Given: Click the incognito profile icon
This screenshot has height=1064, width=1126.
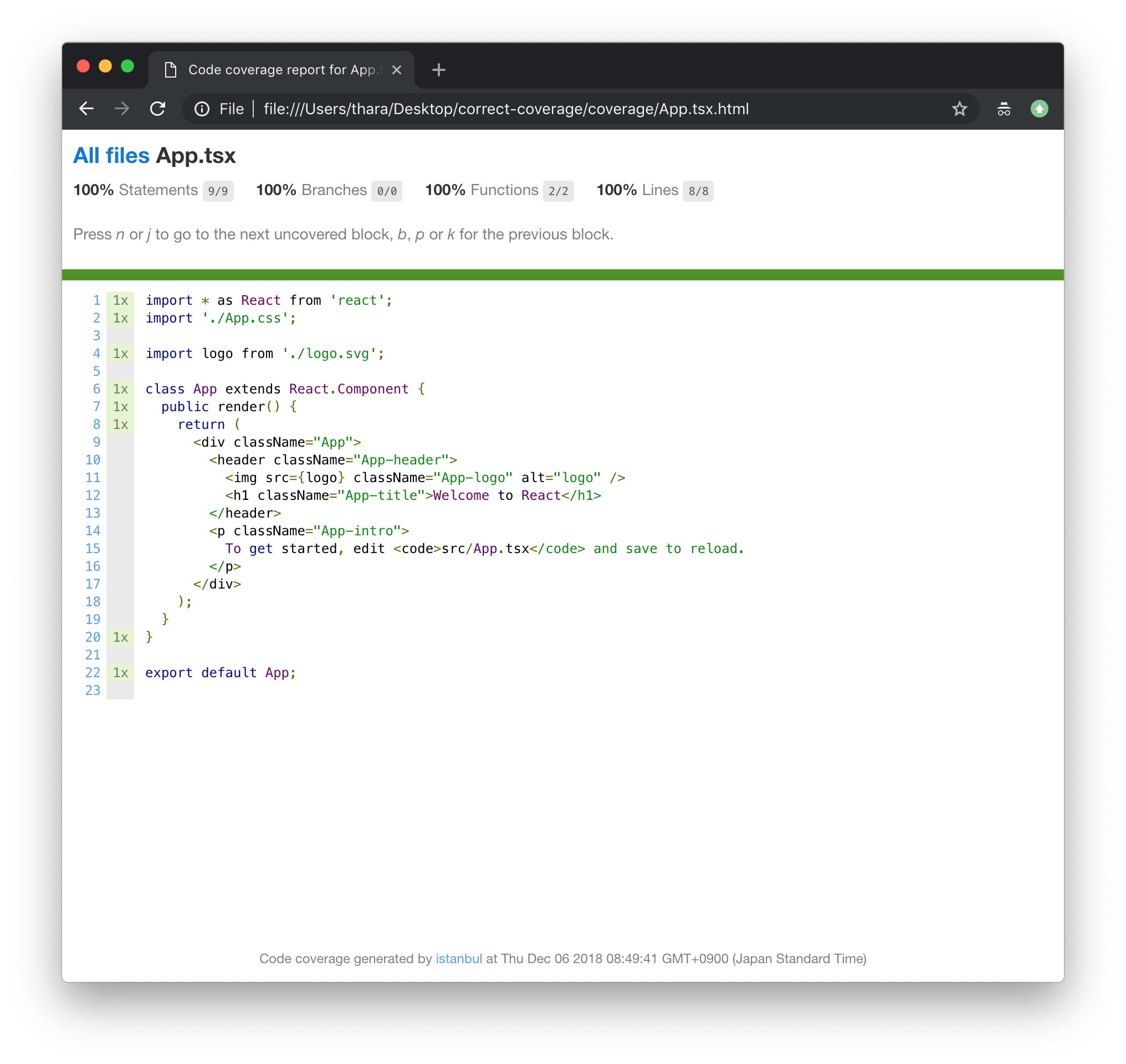Looking at the screenshot, I should click(1004, 109).
